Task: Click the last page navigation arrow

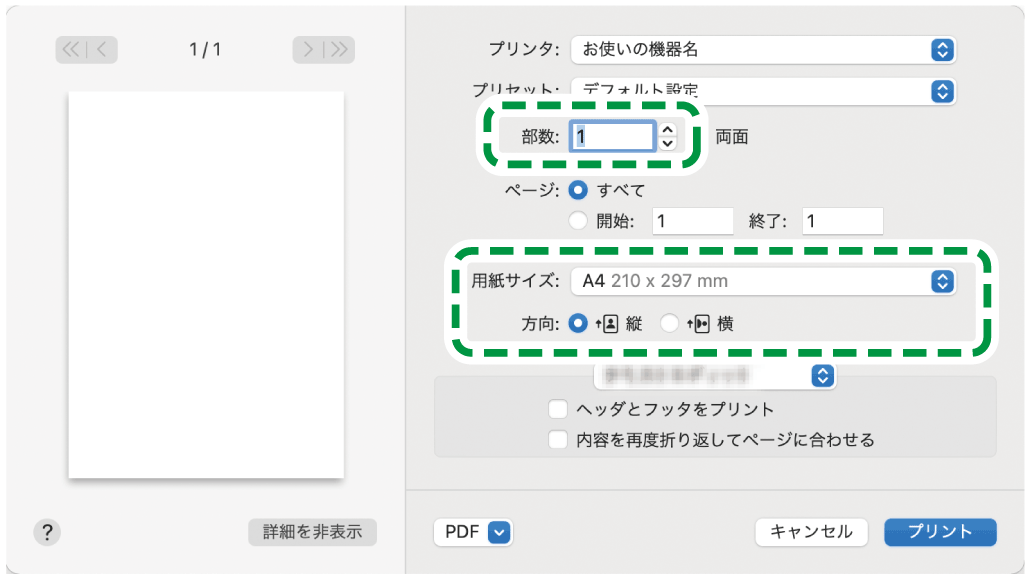Action: (337, 50)
